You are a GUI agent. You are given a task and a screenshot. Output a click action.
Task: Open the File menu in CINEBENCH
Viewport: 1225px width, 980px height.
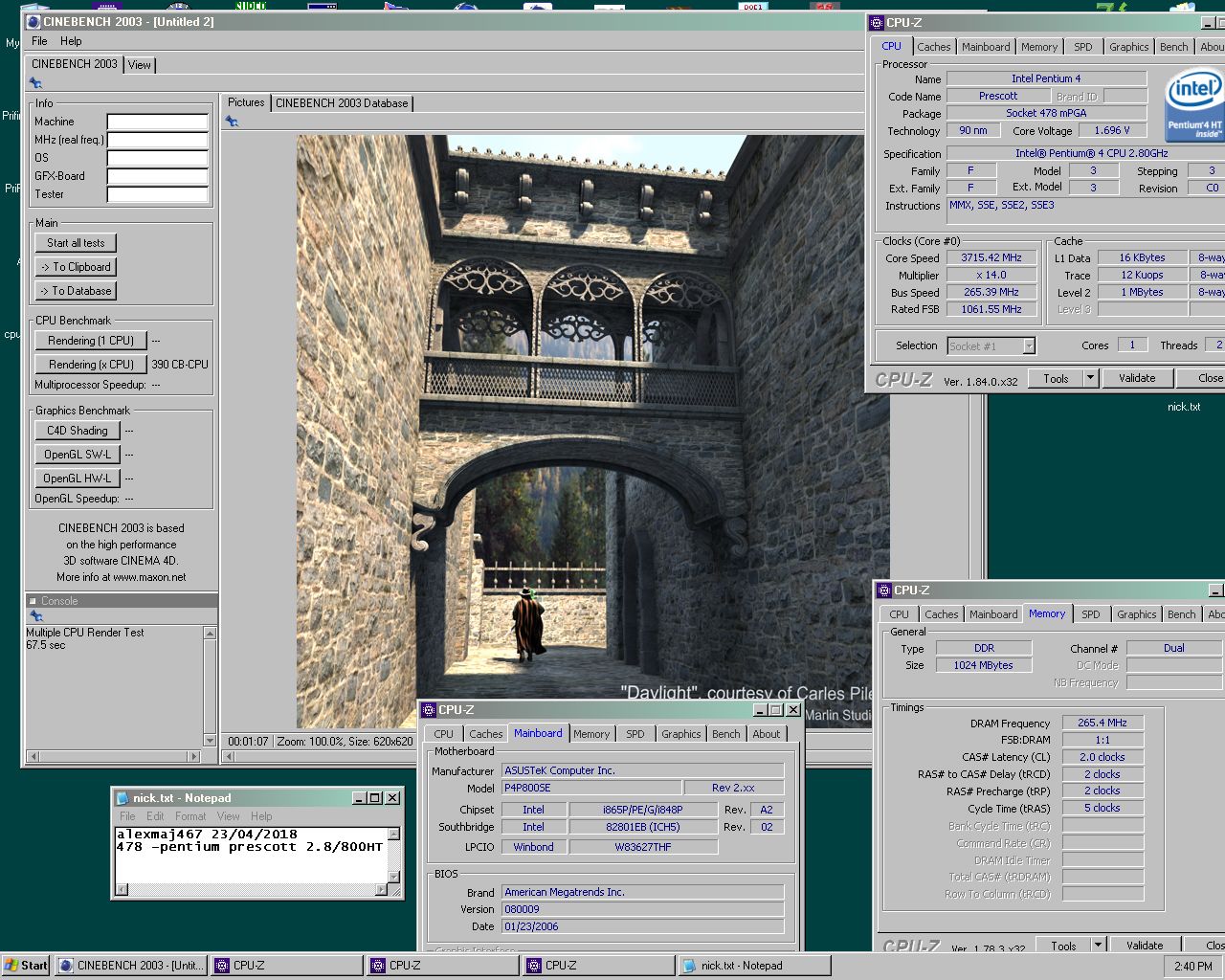39,41
